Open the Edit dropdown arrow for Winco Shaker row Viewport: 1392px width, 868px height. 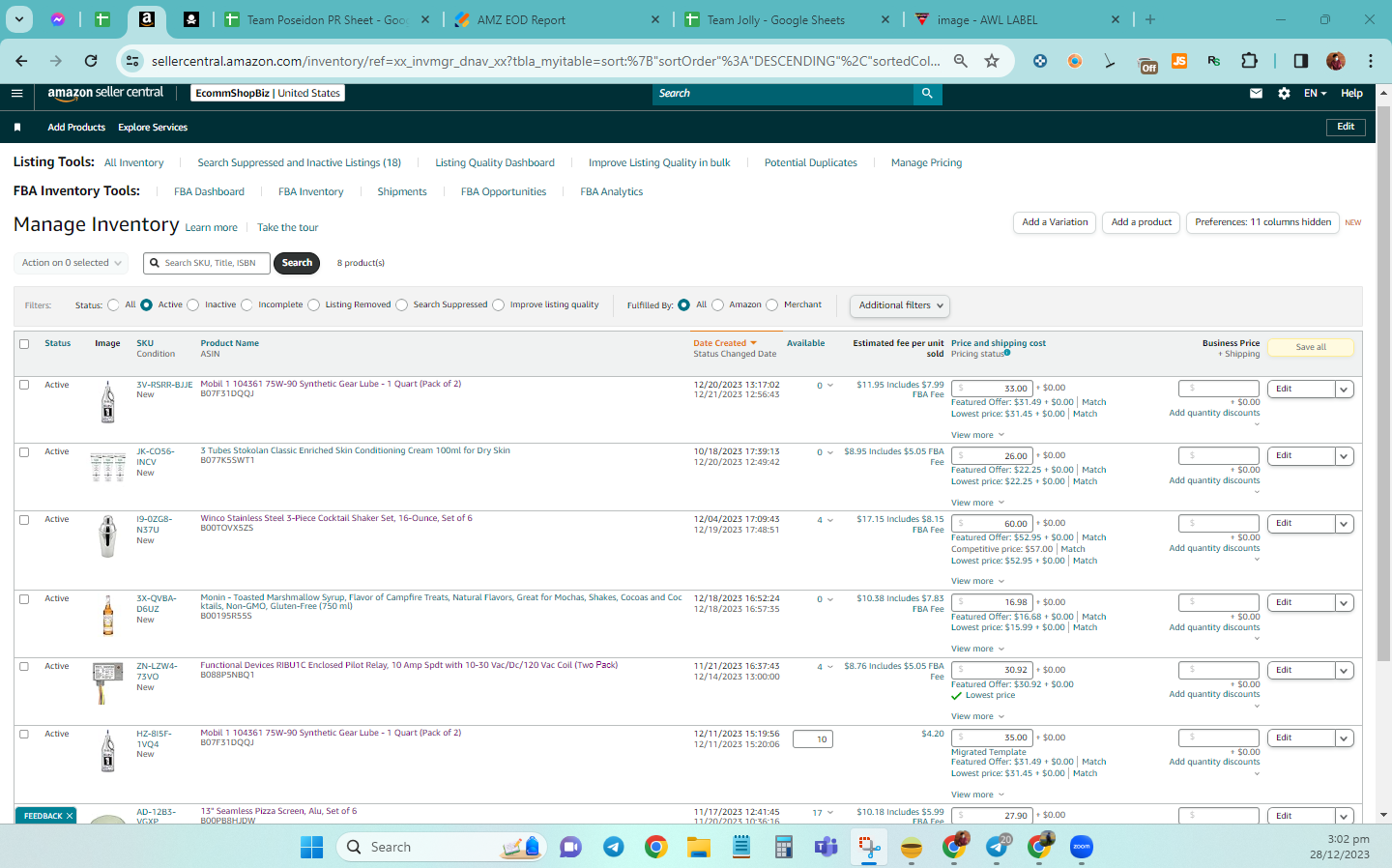pos(1344,524)
